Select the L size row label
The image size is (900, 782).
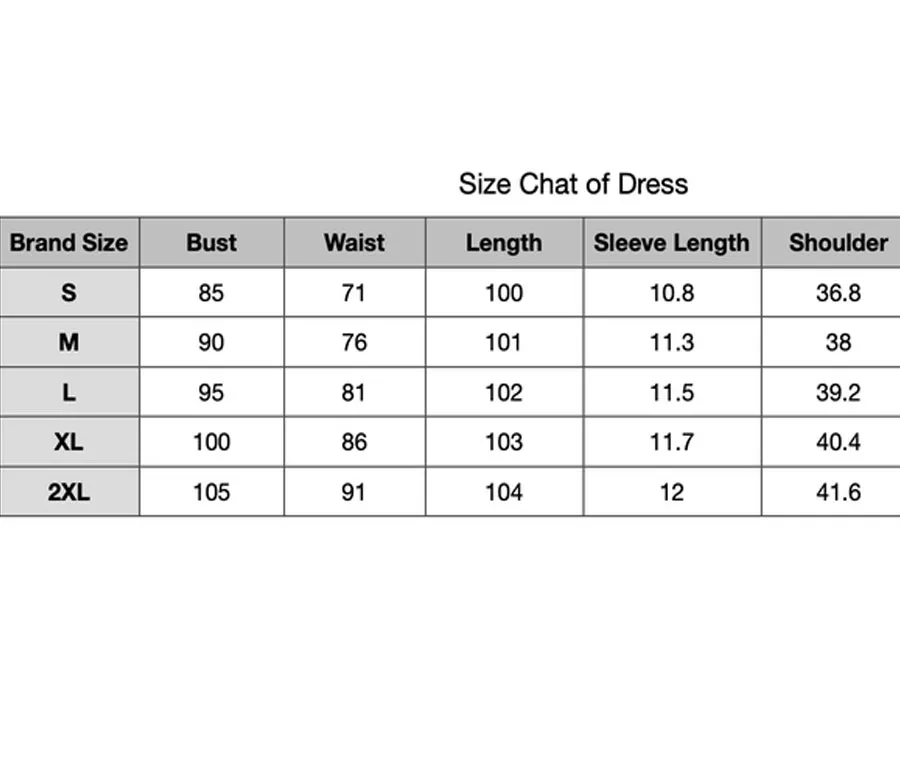point(69,392)
